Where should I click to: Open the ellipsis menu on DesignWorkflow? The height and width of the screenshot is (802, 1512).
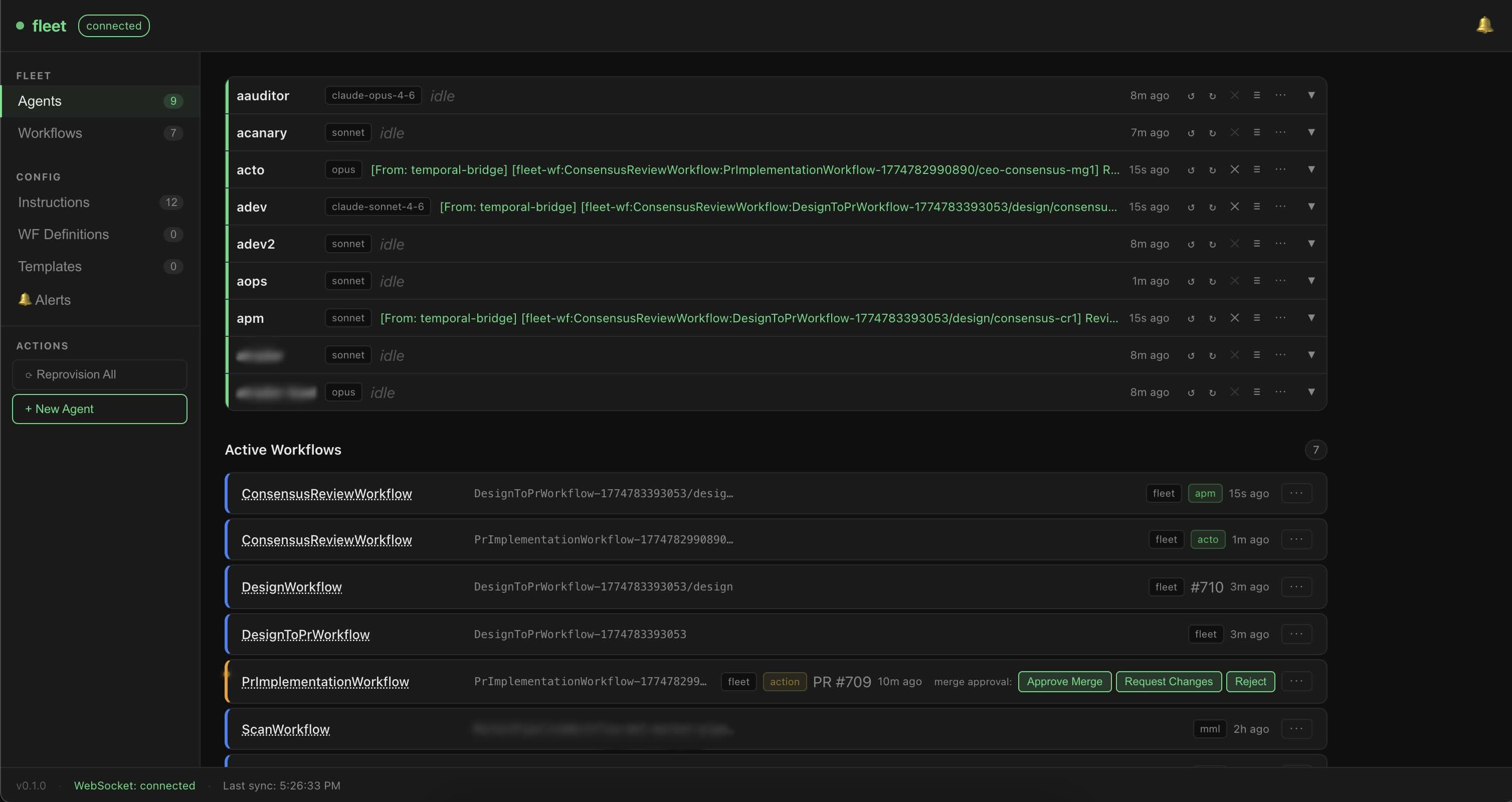1297,586
